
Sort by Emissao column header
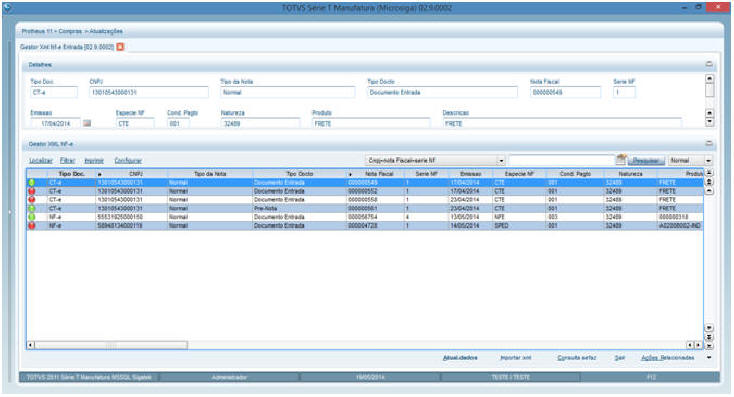click(470, 174)
